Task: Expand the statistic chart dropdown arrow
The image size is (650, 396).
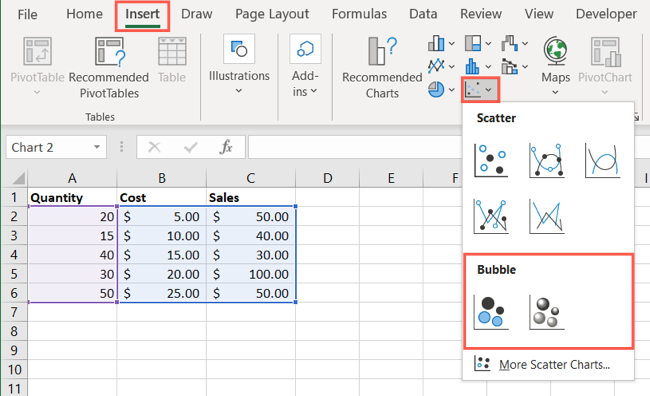Action: 488,66
